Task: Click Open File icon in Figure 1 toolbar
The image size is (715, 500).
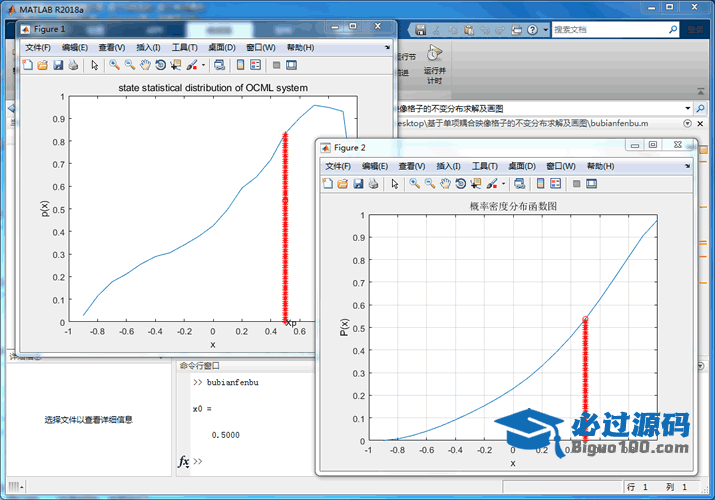Action: 42,65
